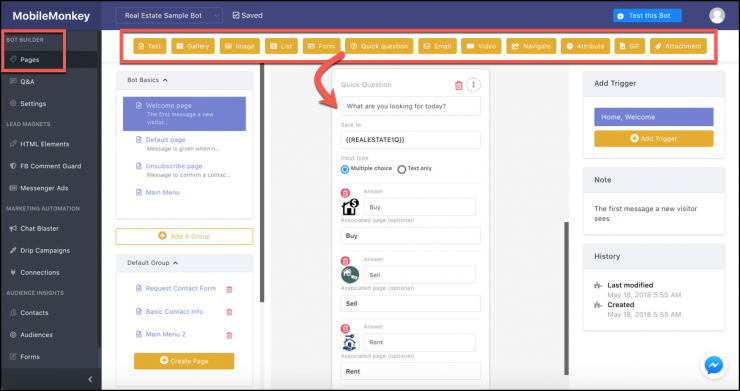The image size is (740, 391).
Task: Select Main Menu page
Action: coord(163,192)
